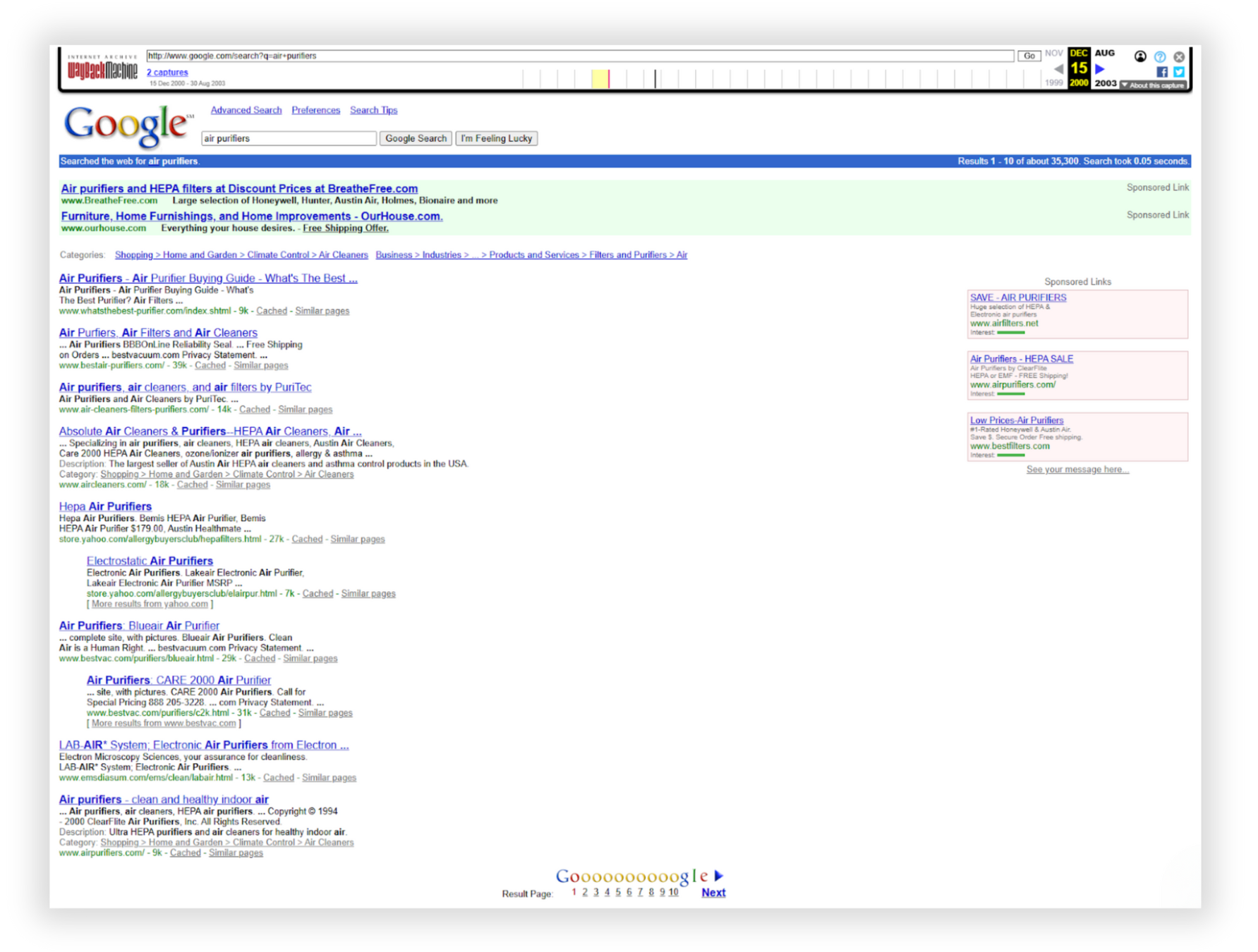Click I'm Feeling Lucky
The image size is (1258, 952).
(497, 138)
